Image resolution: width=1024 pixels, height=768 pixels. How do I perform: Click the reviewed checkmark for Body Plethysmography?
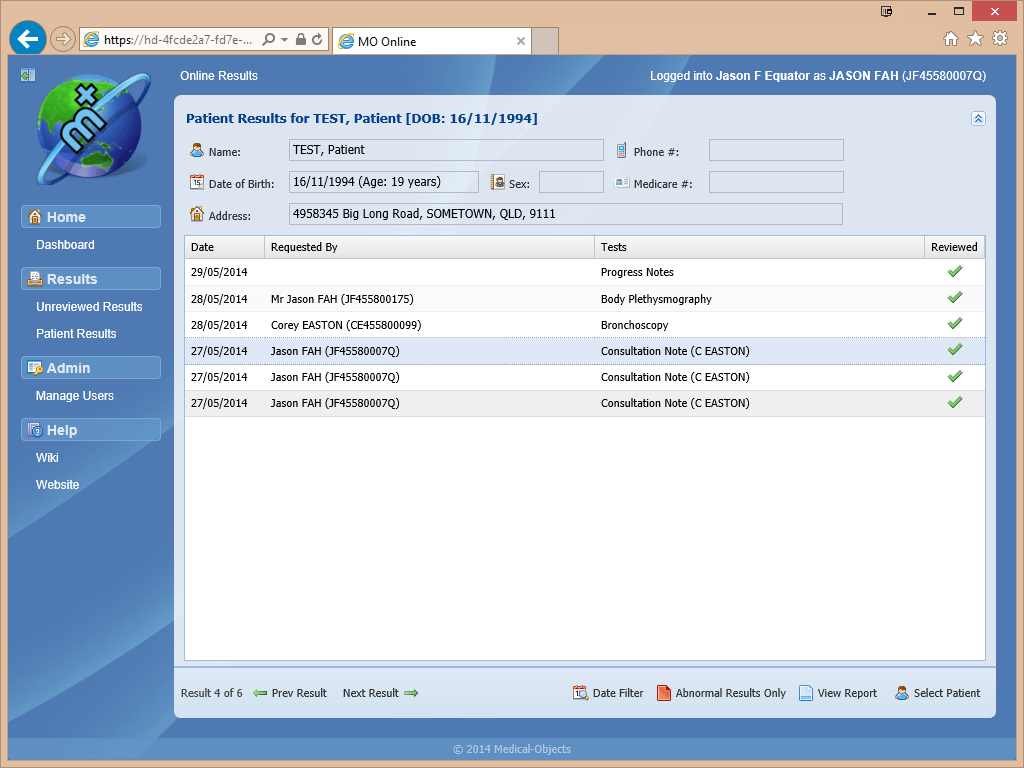coord(955,297)
